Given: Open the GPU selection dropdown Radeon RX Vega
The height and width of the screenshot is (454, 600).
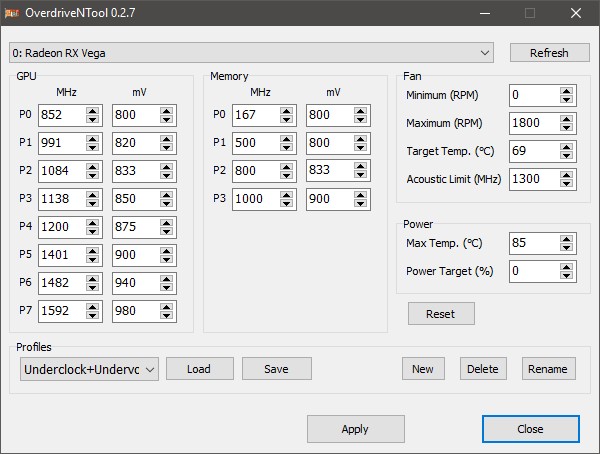Looking at the screenshot, I should [251, 53].
